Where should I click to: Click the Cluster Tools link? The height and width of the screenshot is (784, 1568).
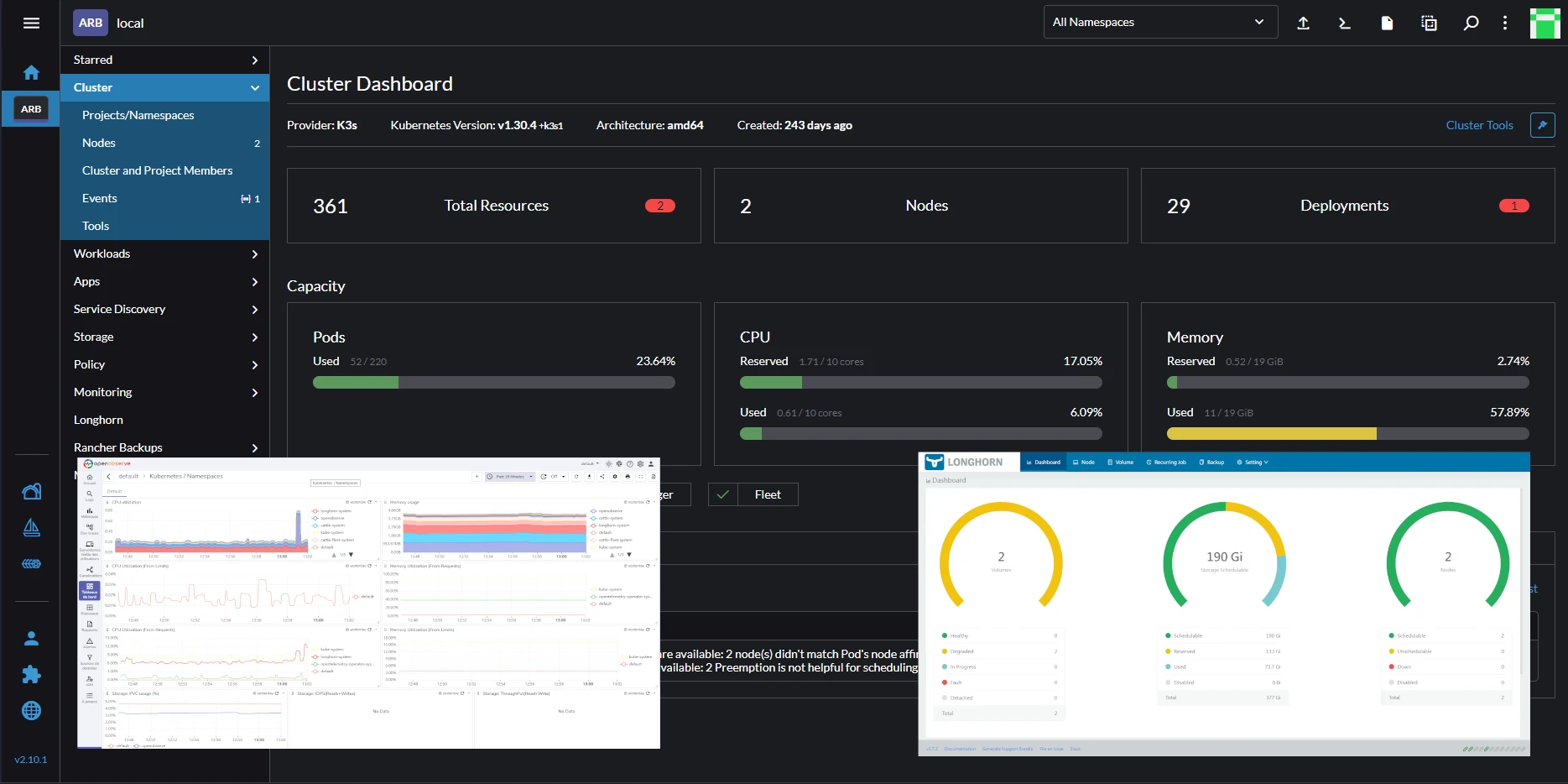tap(1479, 125)
